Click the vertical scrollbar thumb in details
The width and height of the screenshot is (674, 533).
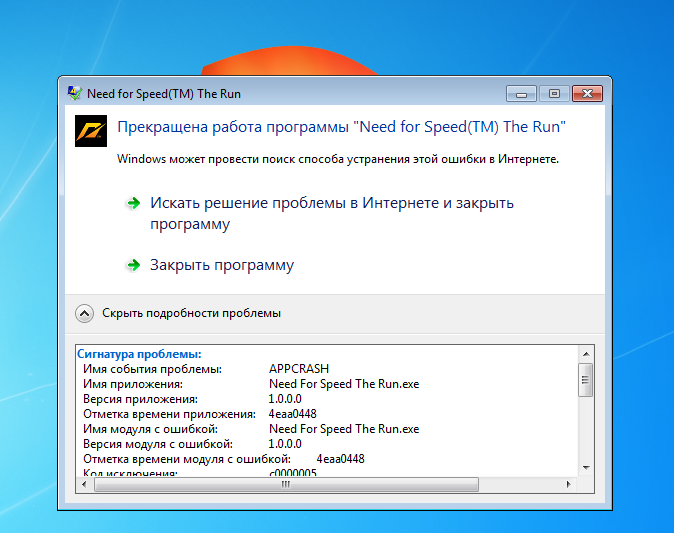585,380
